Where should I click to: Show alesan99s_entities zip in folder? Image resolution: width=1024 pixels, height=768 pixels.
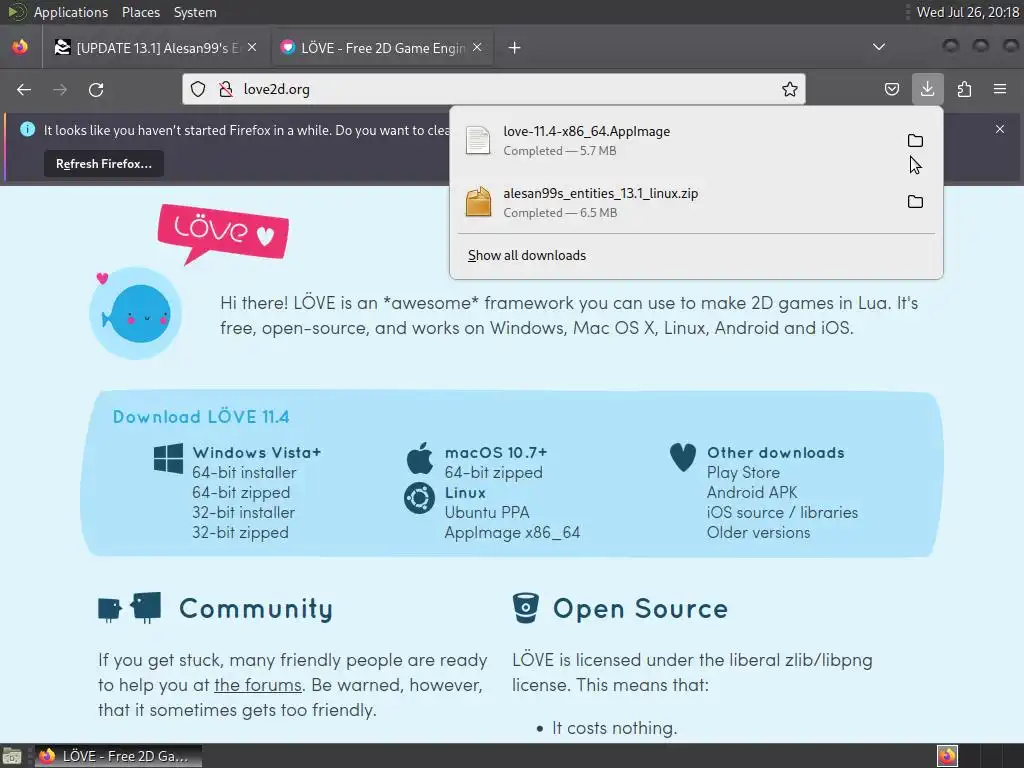[x=916, y=202]
